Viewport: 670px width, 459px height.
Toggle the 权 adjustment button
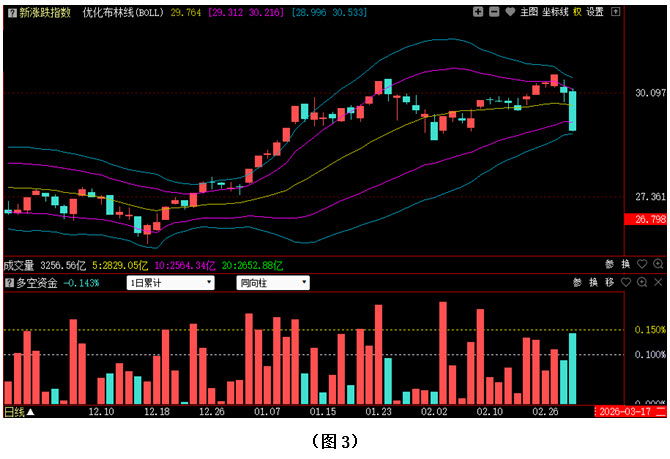click(x=577, y=12)
